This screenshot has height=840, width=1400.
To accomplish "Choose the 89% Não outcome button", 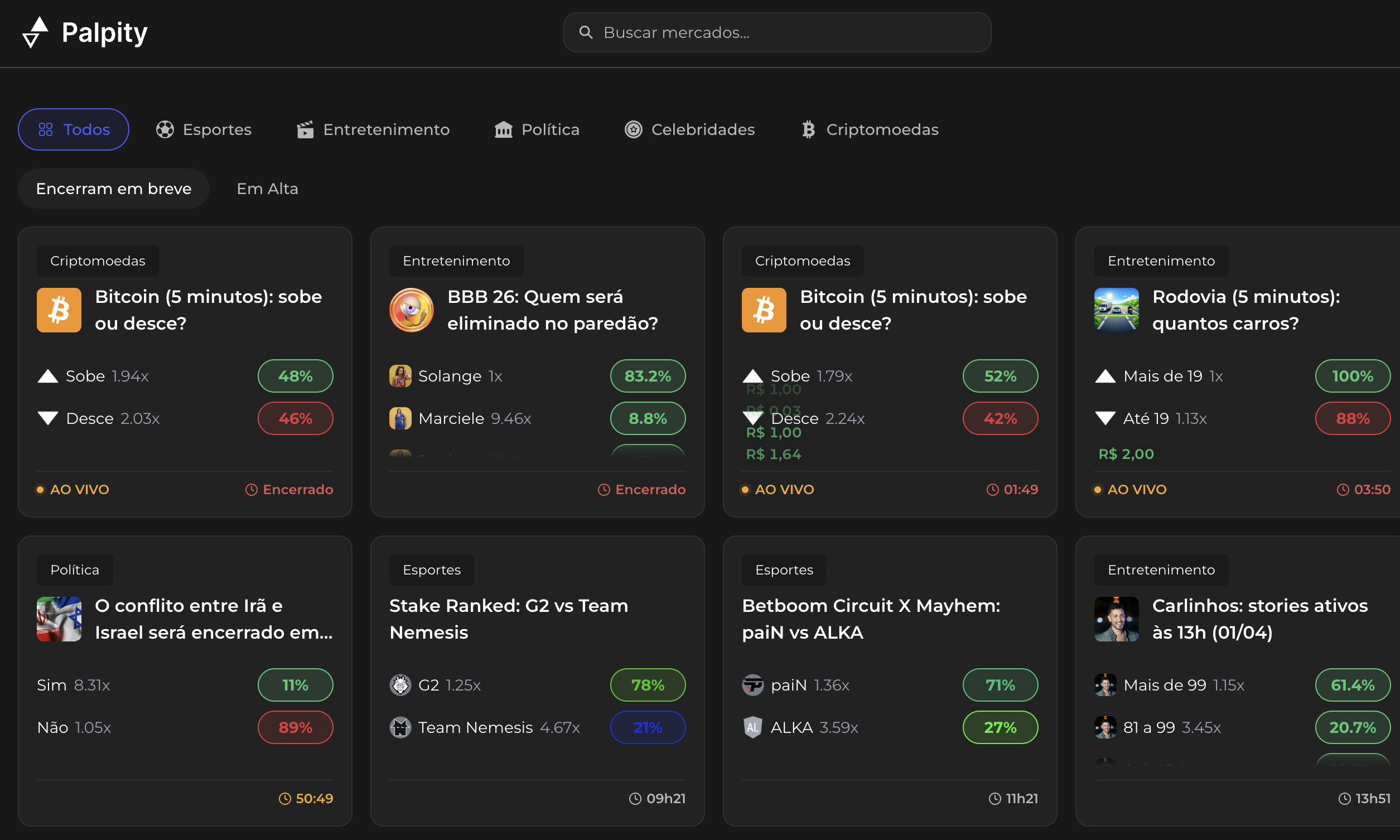I will pyautogui.click(x=296, y=727).
